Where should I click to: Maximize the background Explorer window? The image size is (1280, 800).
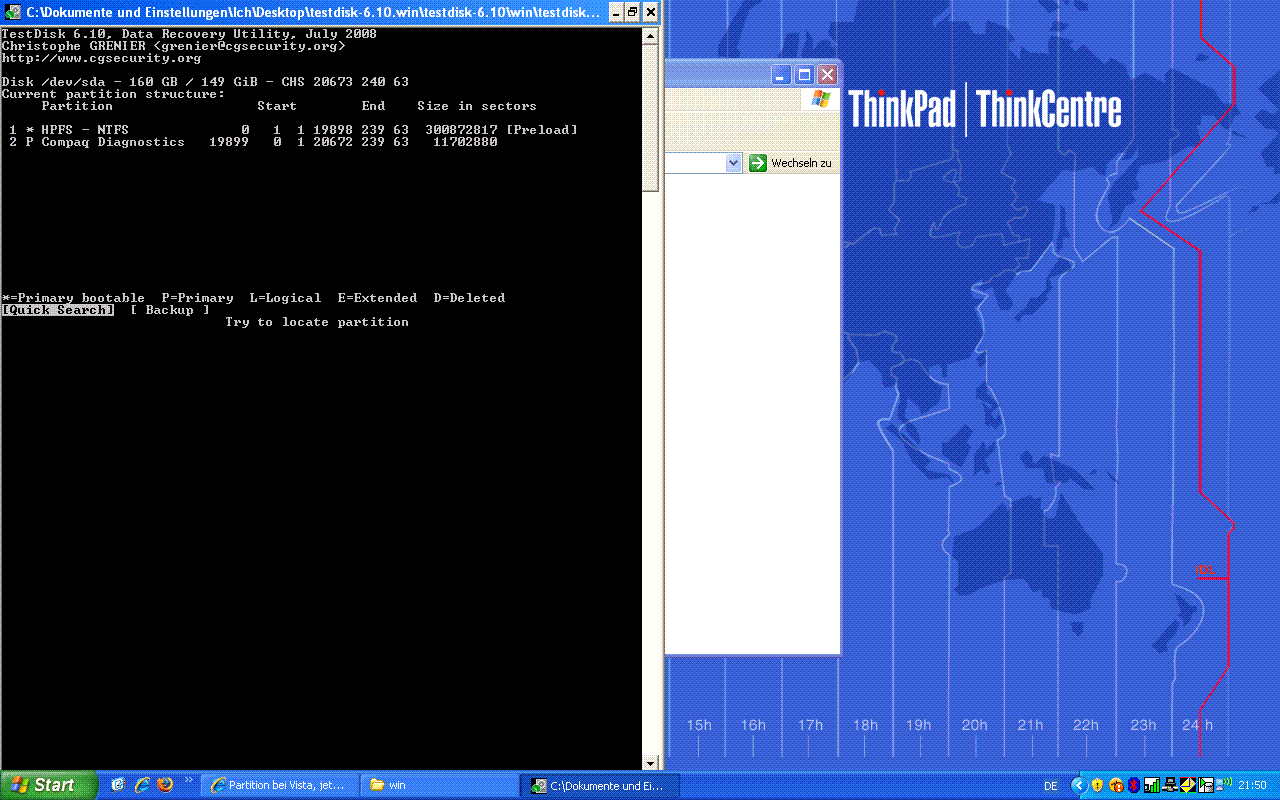click(805, 75)
